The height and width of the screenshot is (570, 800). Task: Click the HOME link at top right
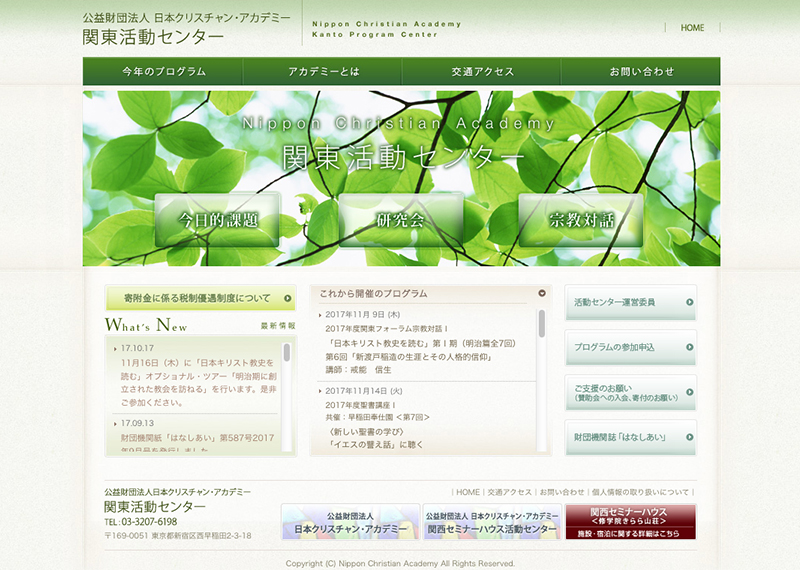(x=692, y=28)
